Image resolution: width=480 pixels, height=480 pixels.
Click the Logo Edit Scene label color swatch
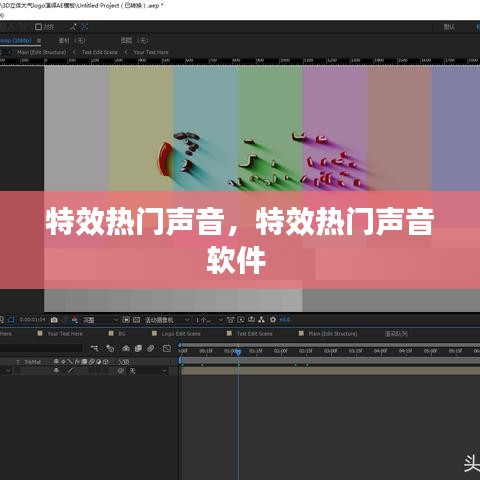(154, 333)
